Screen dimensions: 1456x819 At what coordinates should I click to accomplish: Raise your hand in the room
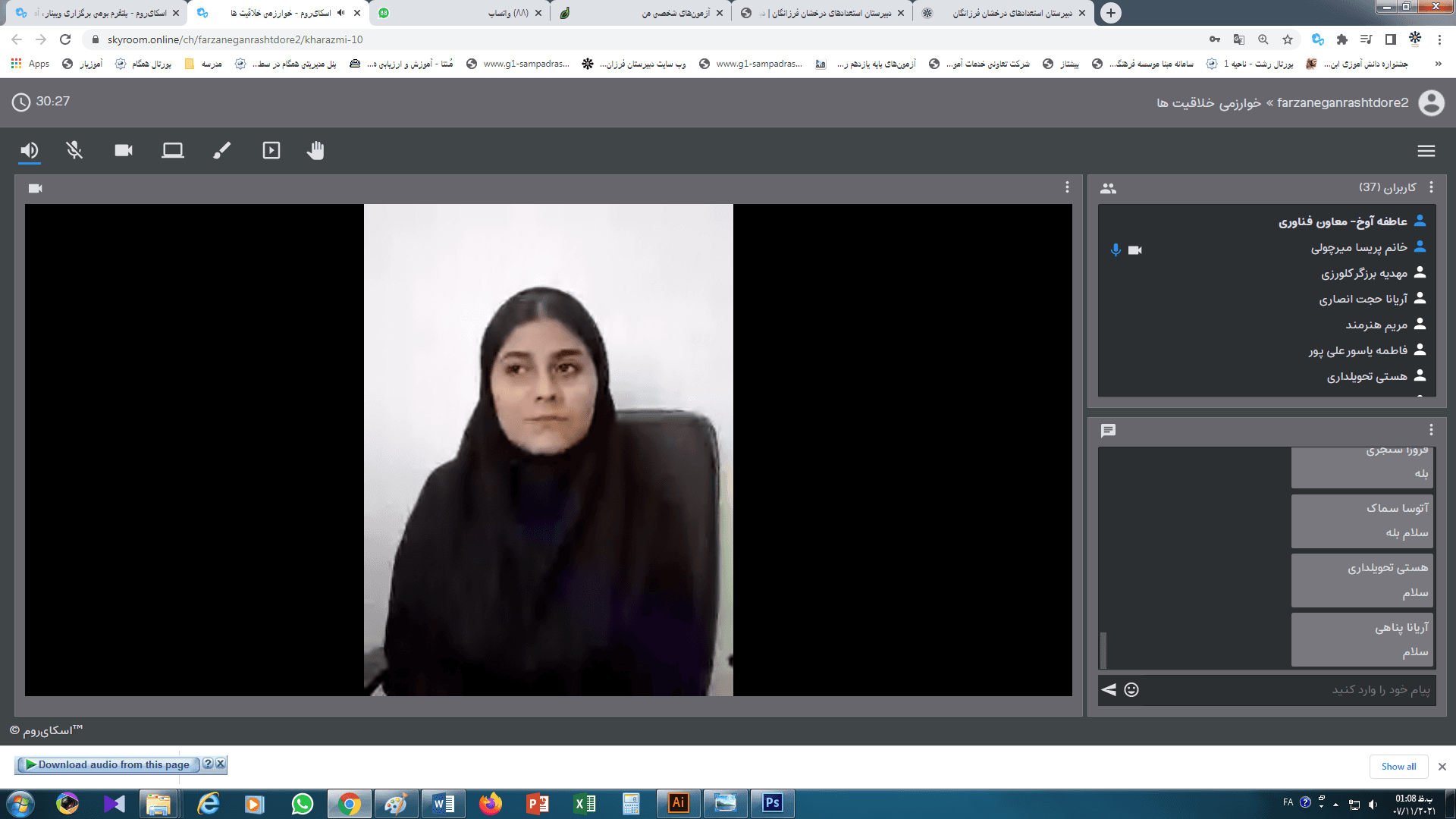315,150
